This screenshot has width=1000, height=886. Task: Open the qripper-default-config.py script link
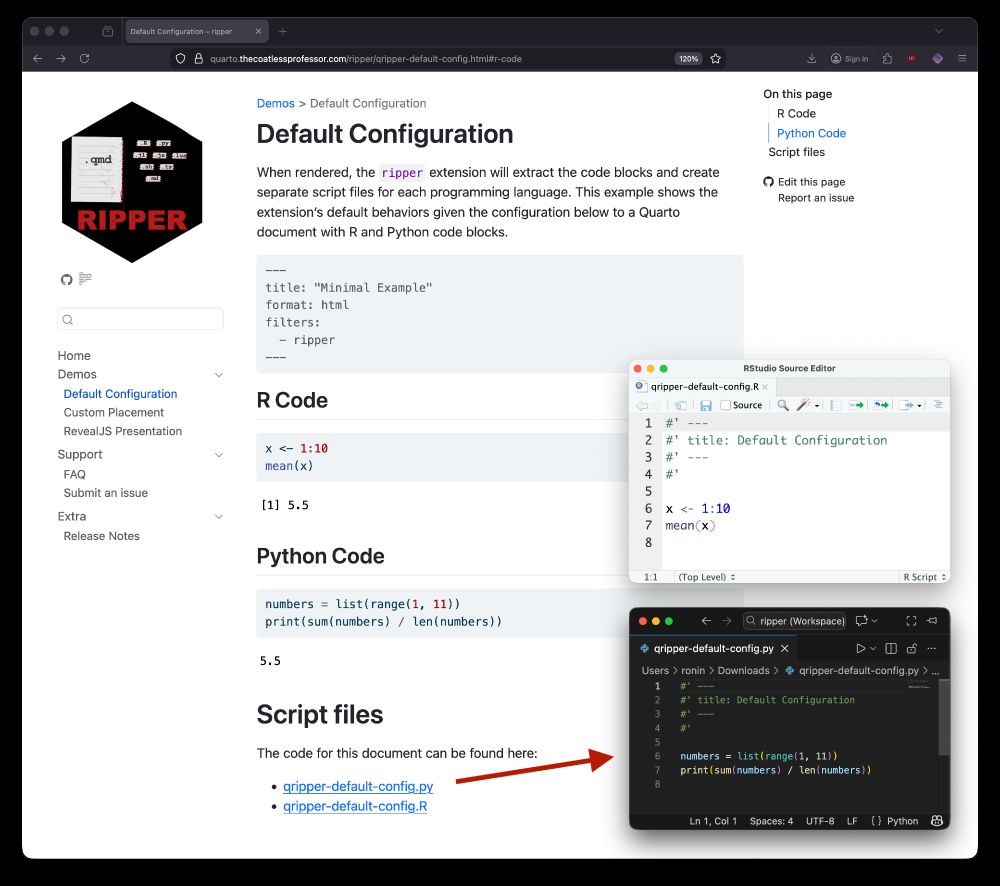pyautogui.click(x=357, y=786)
